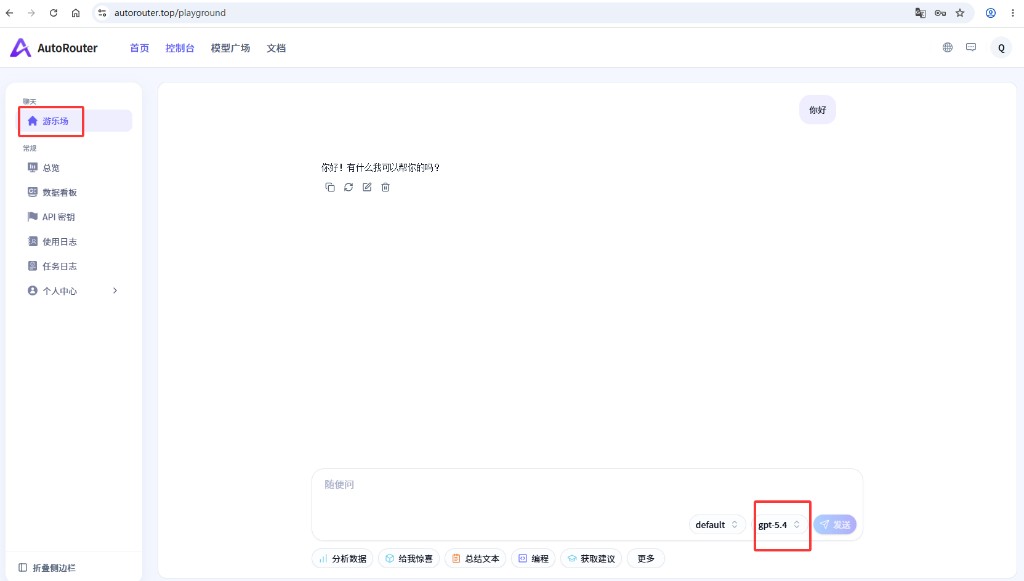Choose the 编程 suggestion
1024x581 pixels.
534,559
